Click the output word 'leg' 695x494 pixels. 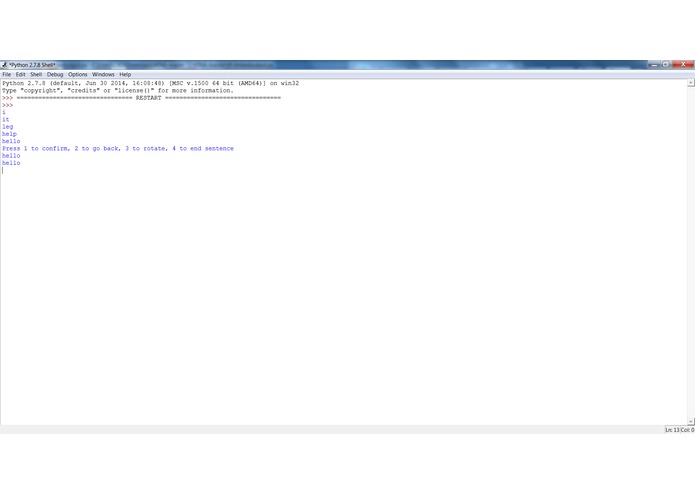coord(8,127)
